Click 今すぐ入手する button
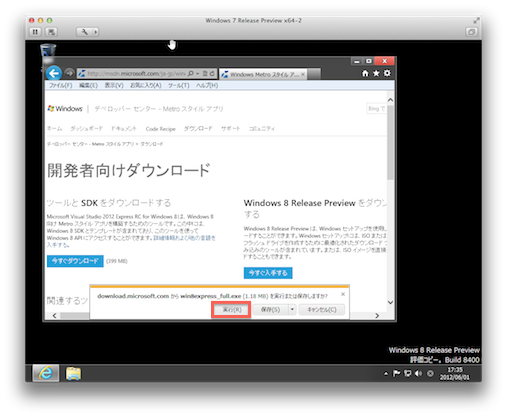This screenshot has height=417, width=507. point(268,273)
